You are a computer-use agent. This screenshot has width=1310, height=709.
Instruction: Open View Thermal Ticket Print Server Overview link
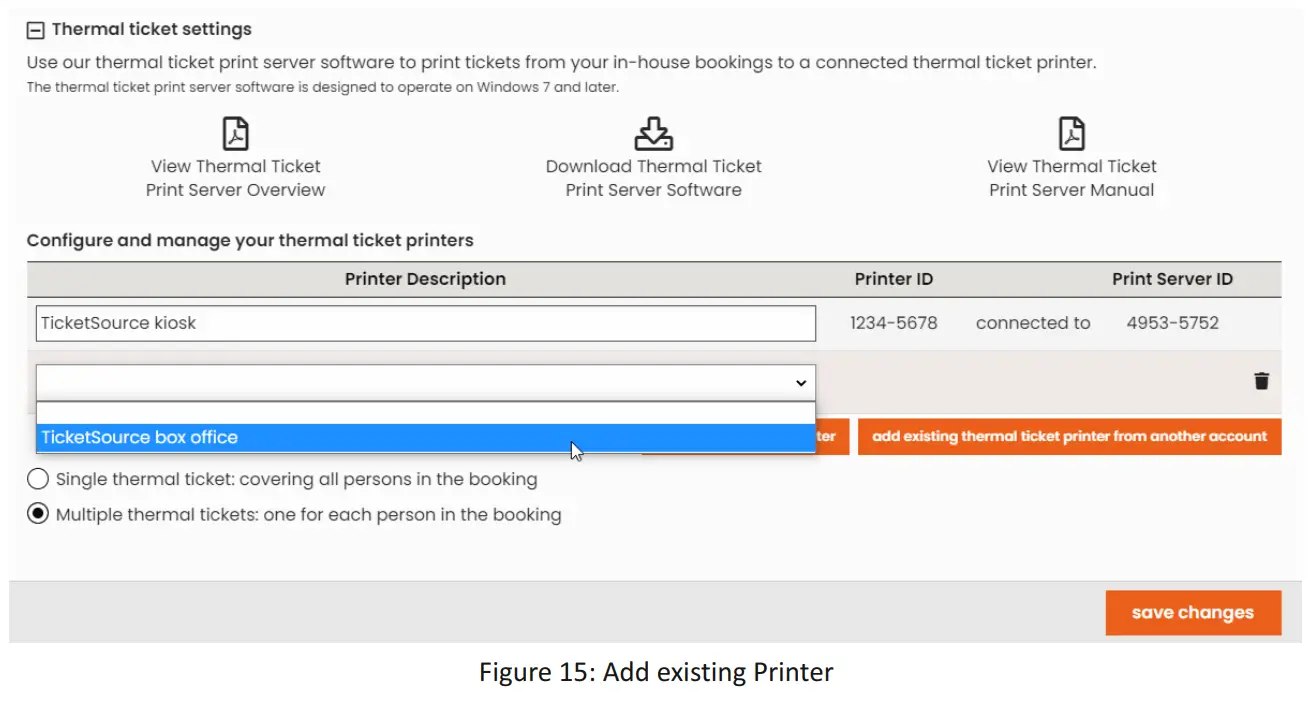click(x=236, y=178)
